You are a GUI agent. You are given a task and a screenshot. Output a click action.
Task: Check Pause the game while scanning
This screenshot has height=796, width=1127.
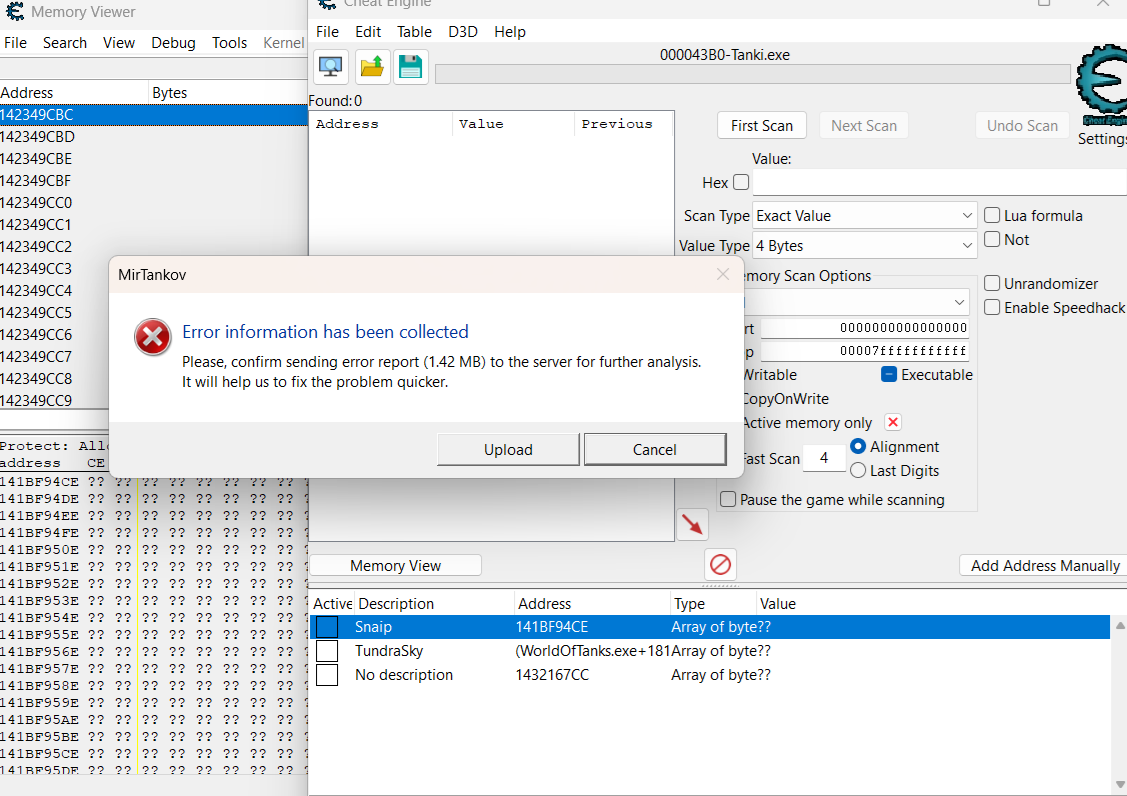tap(728, 499)
